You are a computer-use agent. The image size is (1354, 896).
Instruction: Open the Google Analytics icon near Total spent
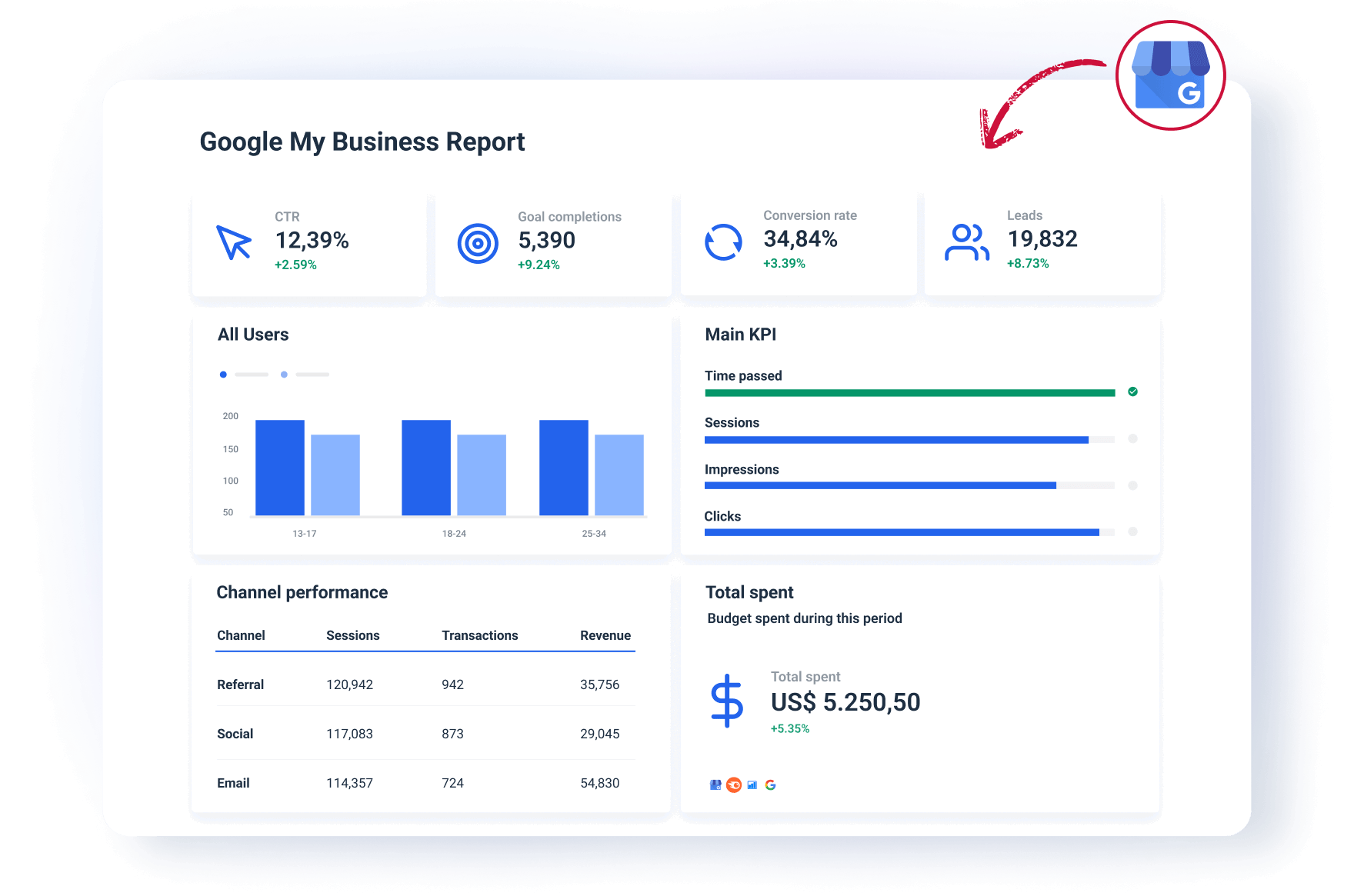click(752, 785)
